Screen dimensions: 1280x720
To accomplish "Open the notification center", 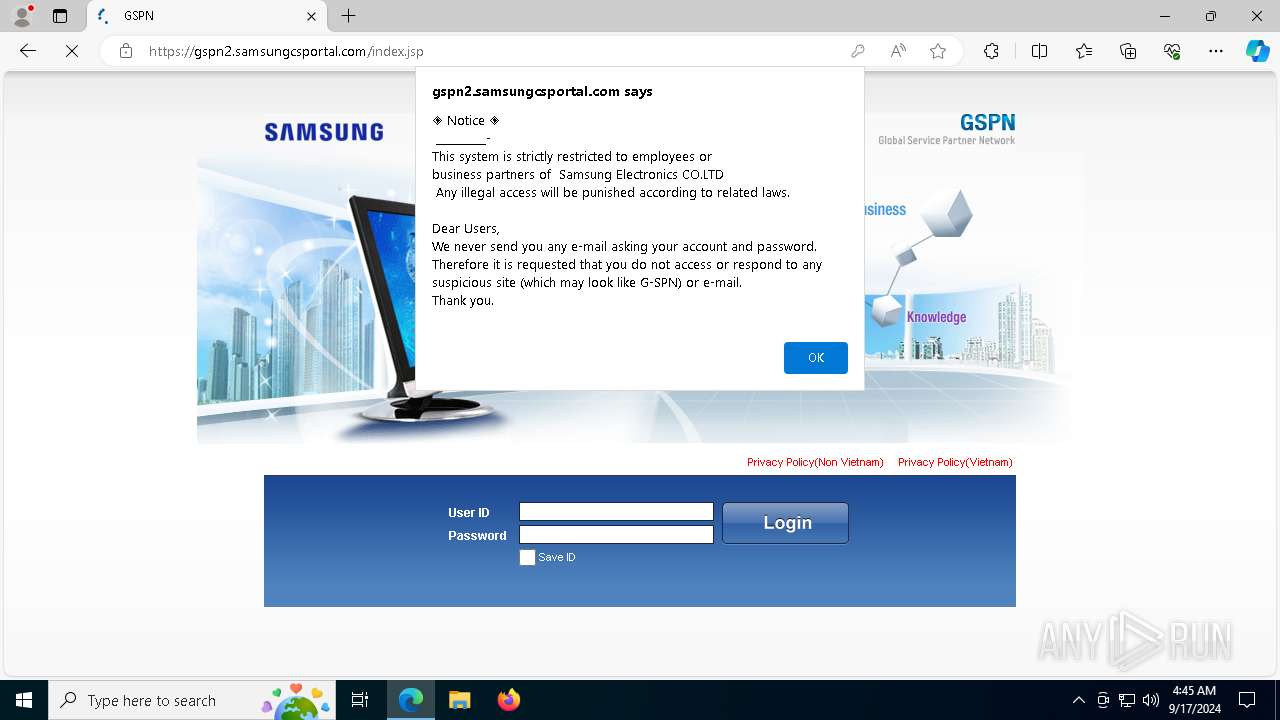I will [1247, 700].
